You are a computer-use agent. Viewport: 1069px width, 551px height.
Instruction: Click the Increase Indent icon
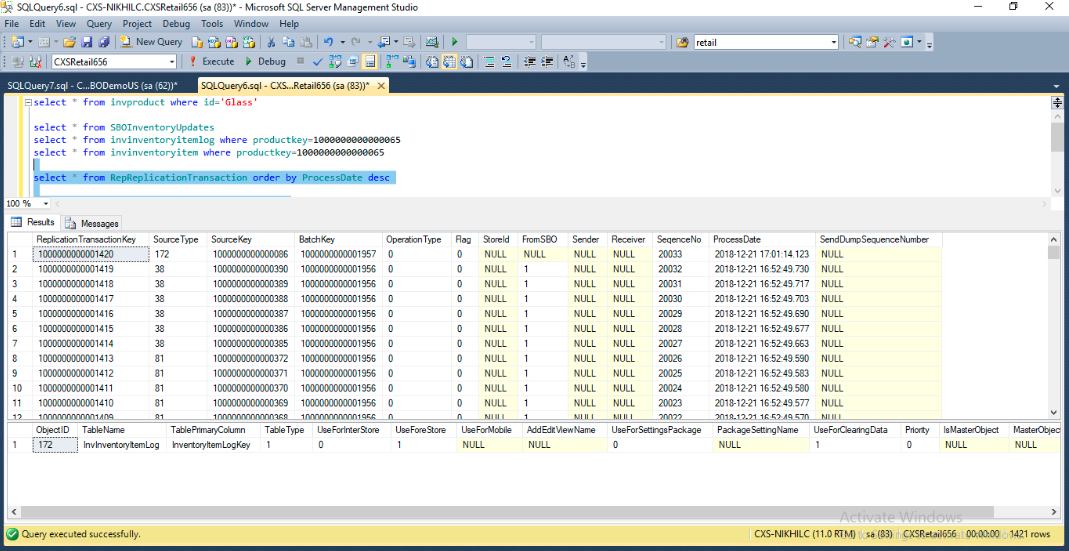pyautogui.click(x=546, y=61)
